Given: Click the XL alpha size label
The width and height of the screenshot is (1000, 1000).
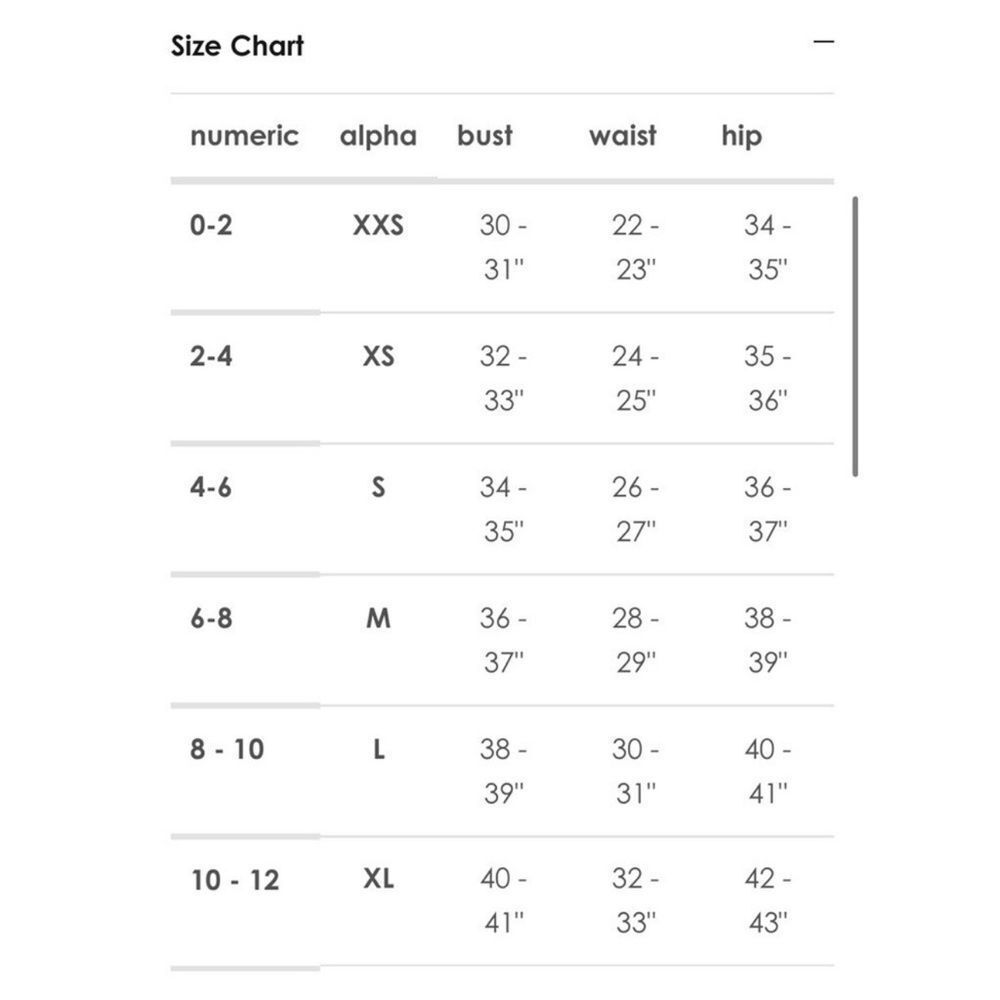Looking at the screenshot, I should click(x=378, y=879).
